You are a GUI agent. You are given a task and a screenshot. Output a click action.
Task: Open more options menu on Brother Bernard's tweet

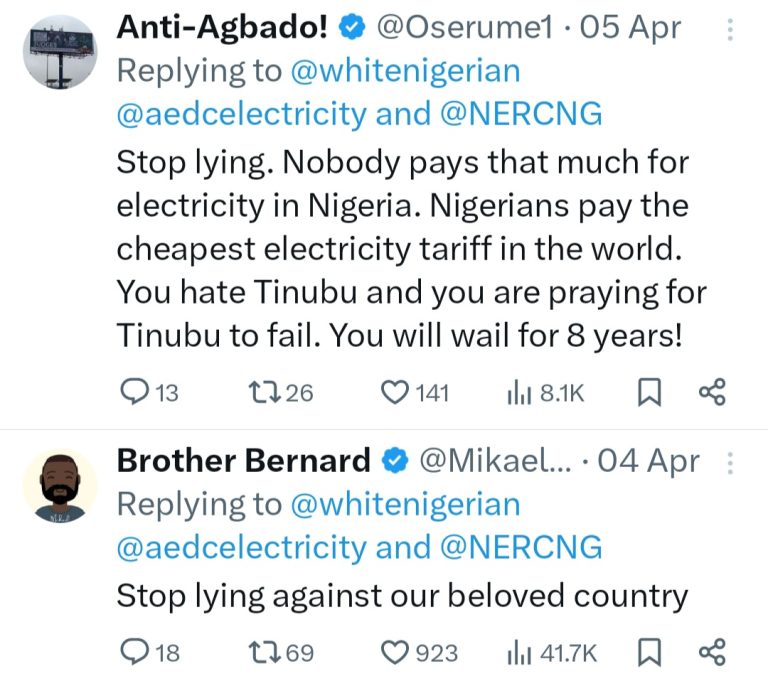click(x=731, y=462)
